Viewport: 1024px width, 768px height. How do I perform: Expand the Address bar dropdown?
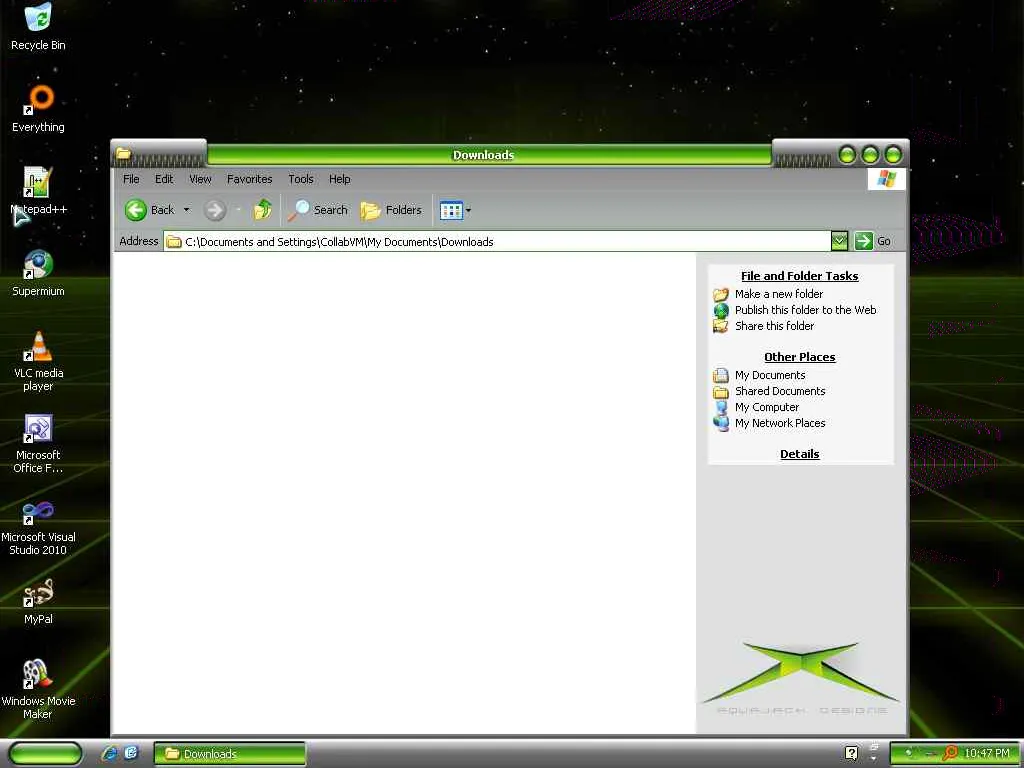tap(839, 241)
